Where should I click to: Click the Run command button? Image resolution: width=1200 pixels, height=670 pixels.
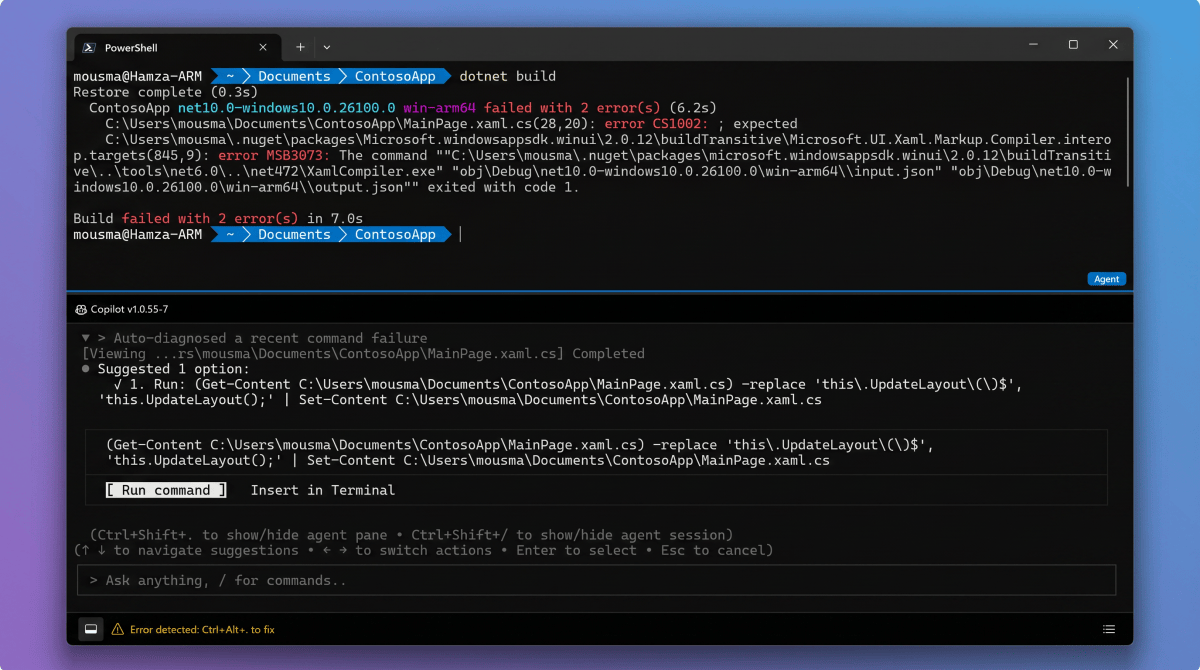point(166,490)
